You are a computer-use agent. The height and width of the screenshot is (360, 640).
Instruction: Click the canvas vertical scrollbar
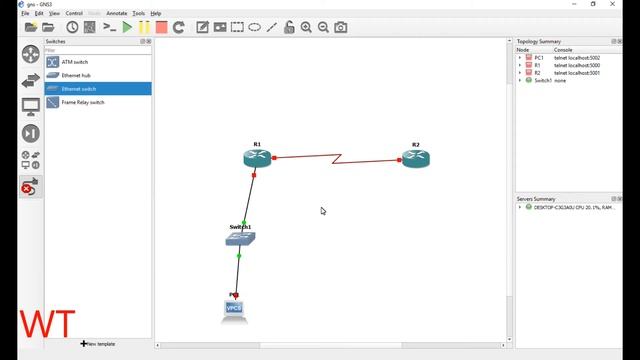tap(509, 190)
